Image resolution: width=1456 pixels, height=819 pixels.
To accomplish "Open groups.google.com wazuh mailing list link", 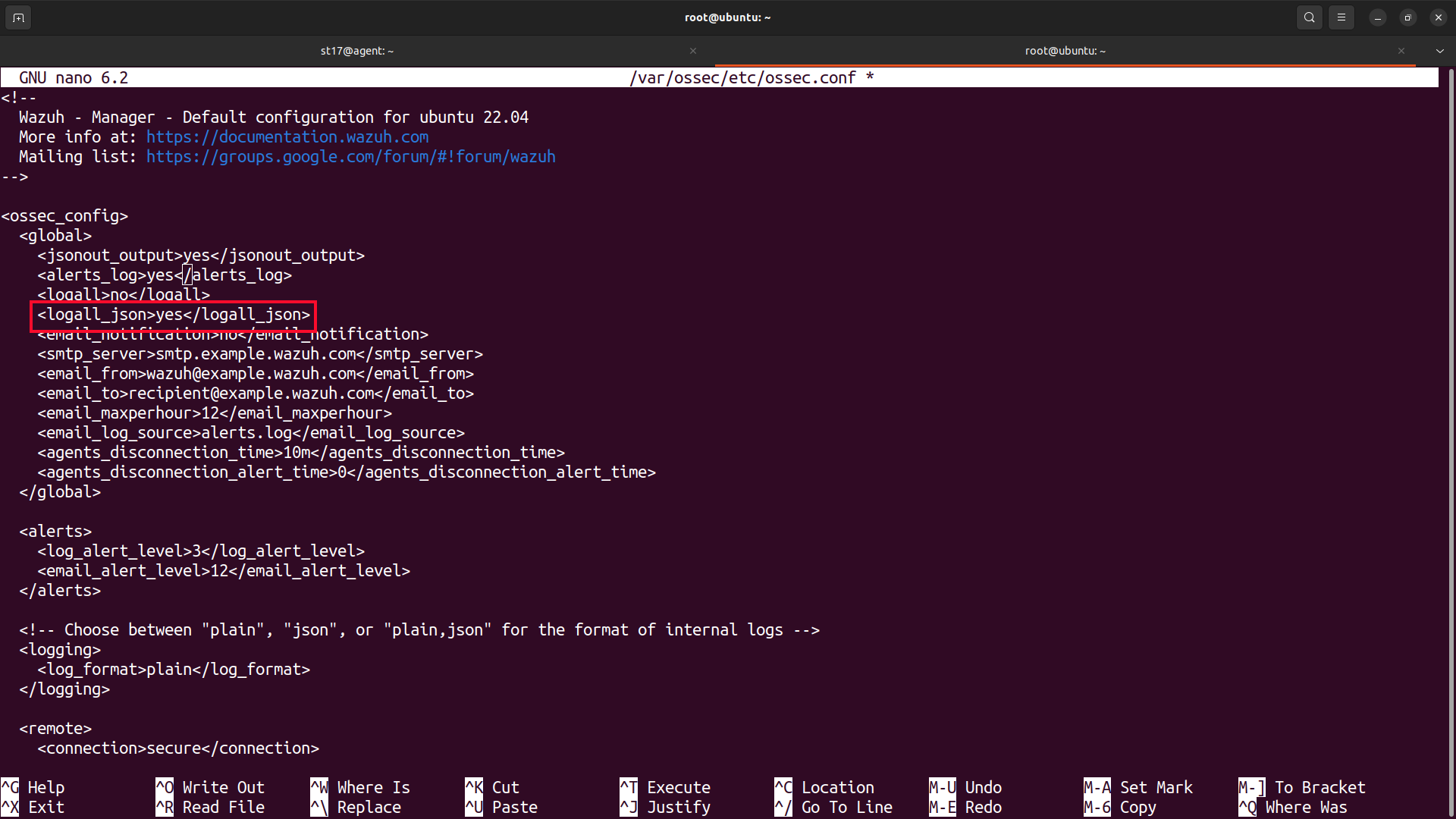I will click(351, 157).
